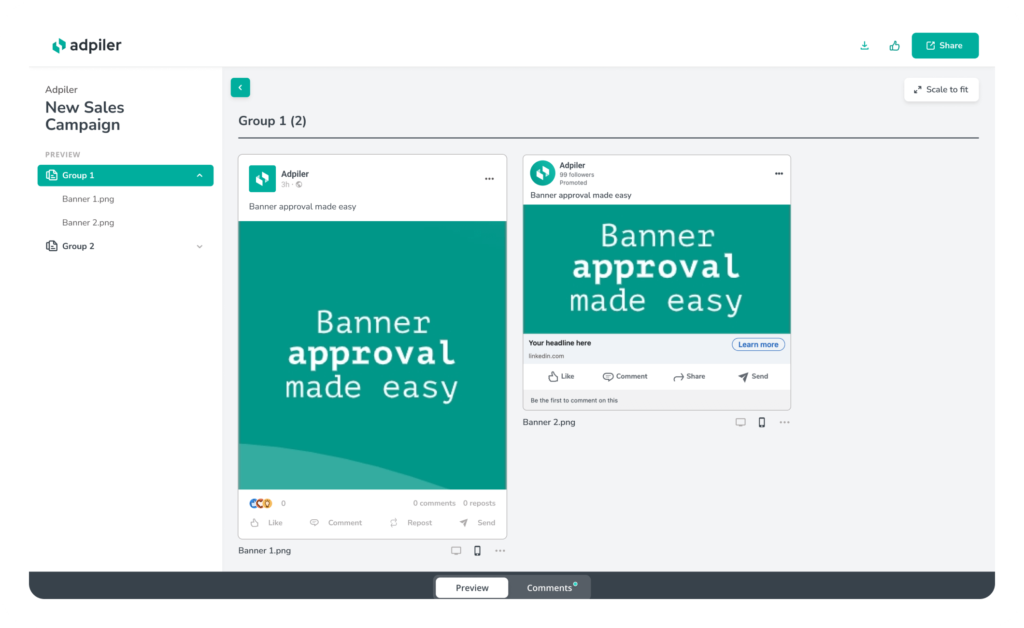Click the green back arrow button
The width and height of the screenshot is (1024, 628).
click(240, 88)
